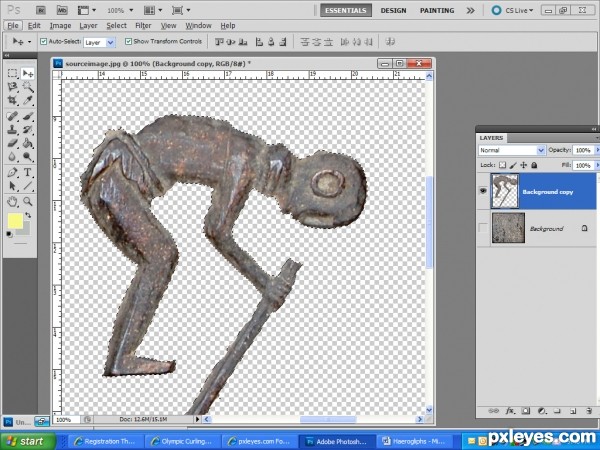Open the Filter menu
The image size is (600, 450).
143,26
